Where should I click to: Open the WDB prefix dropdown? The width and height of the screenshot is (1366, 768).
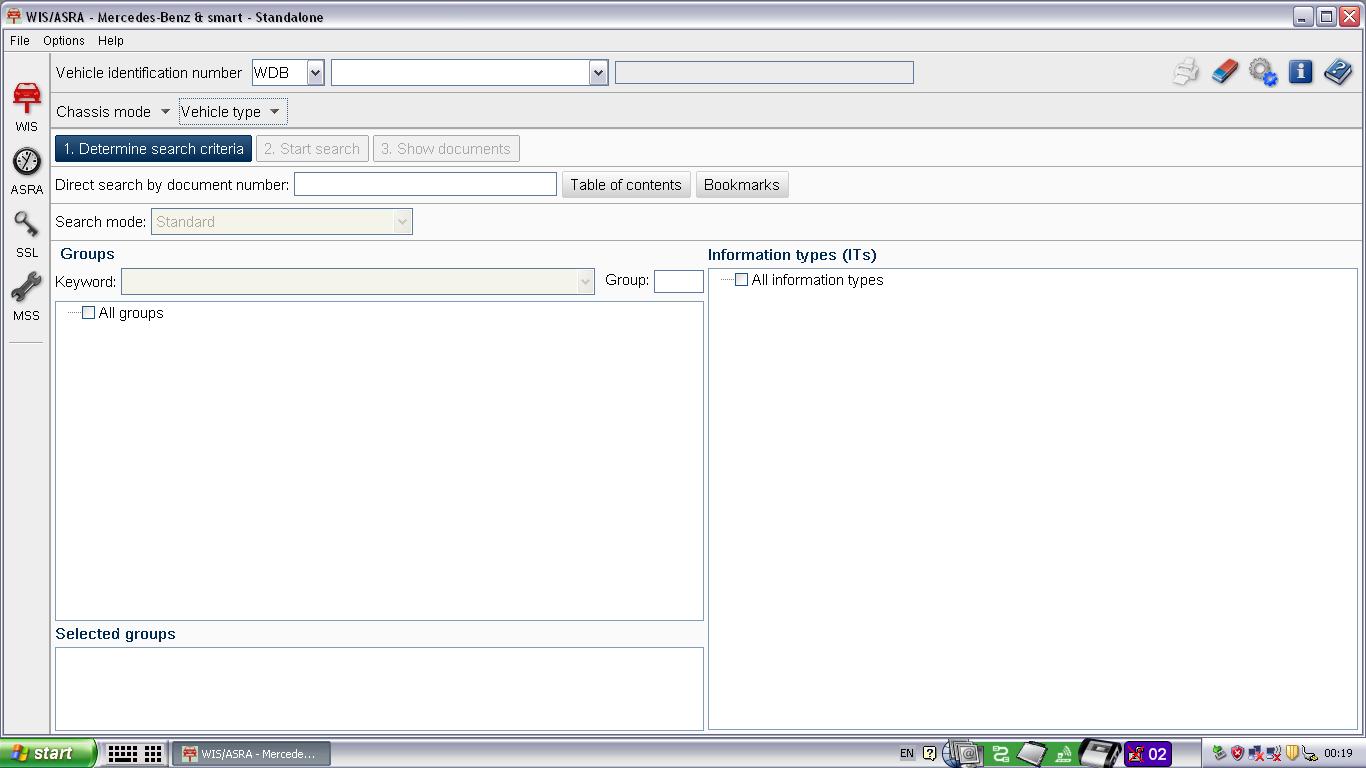(x=315, y=73)
